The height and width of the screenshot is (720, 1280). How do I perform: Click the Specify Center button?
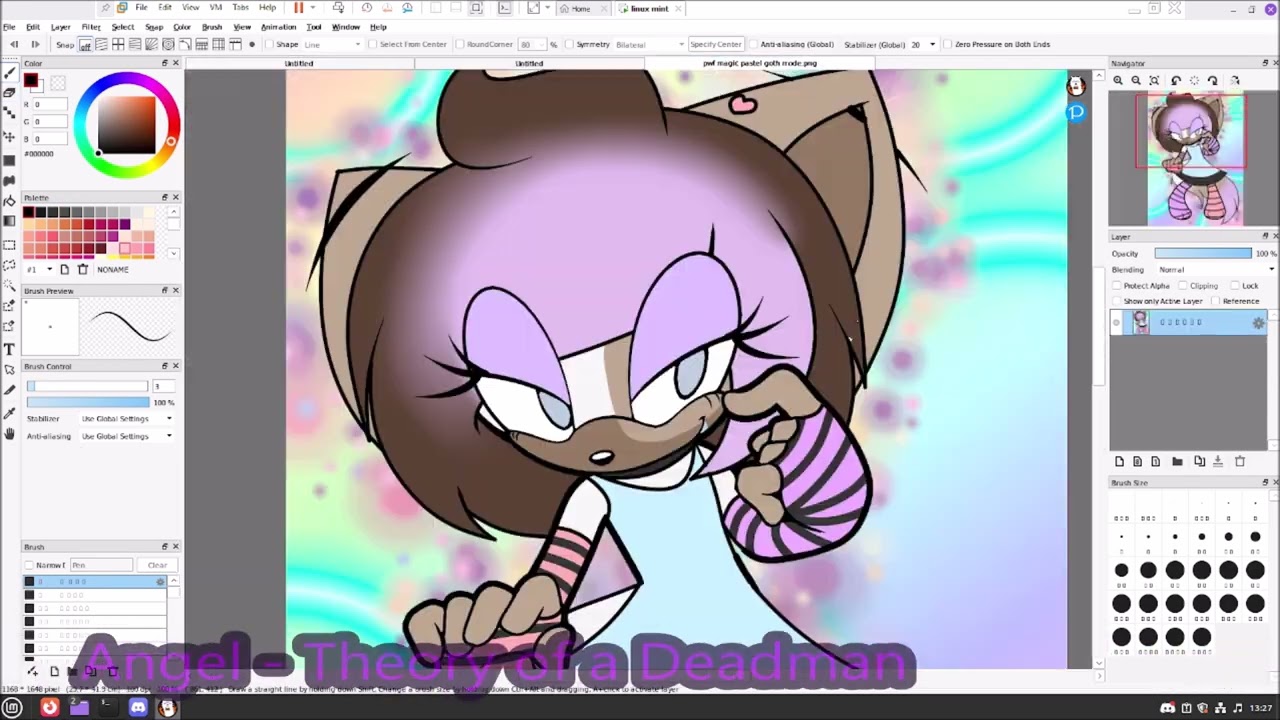[715, 44]
